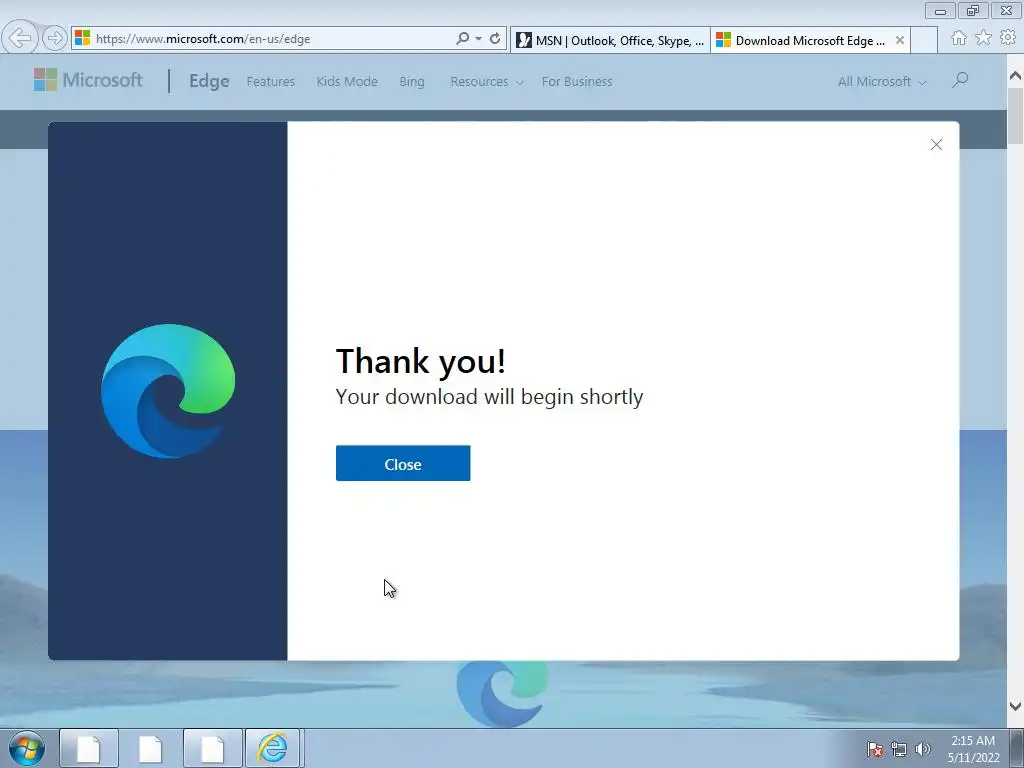
Task: Click the browser Back arrow button
Action: (x=20, y=38)
